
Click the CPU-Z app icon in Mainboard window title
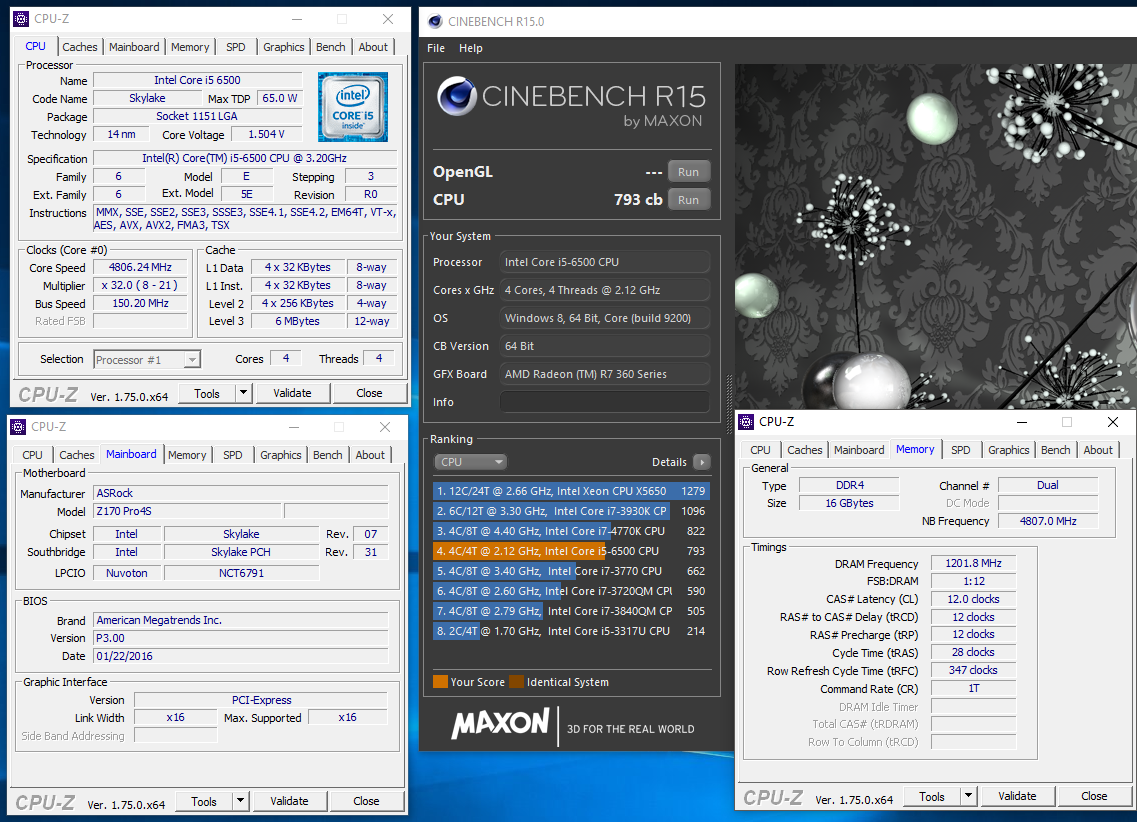tap(19, 427)
